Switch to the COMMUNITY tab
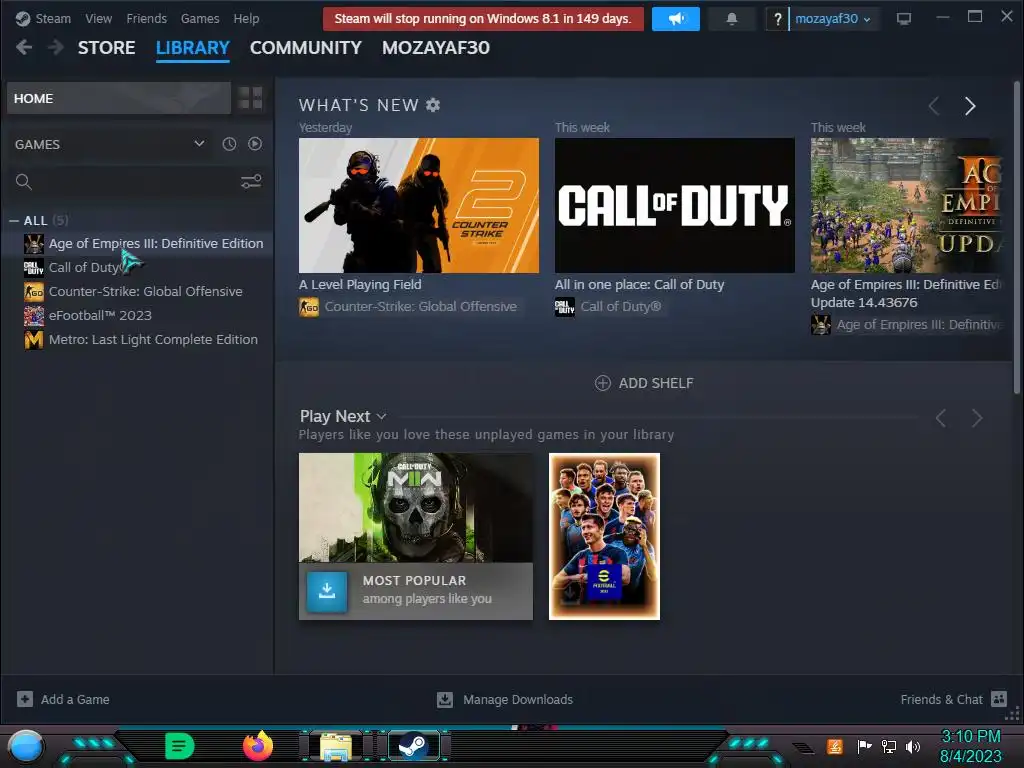 pyautogui.click(x=306, y=48)
